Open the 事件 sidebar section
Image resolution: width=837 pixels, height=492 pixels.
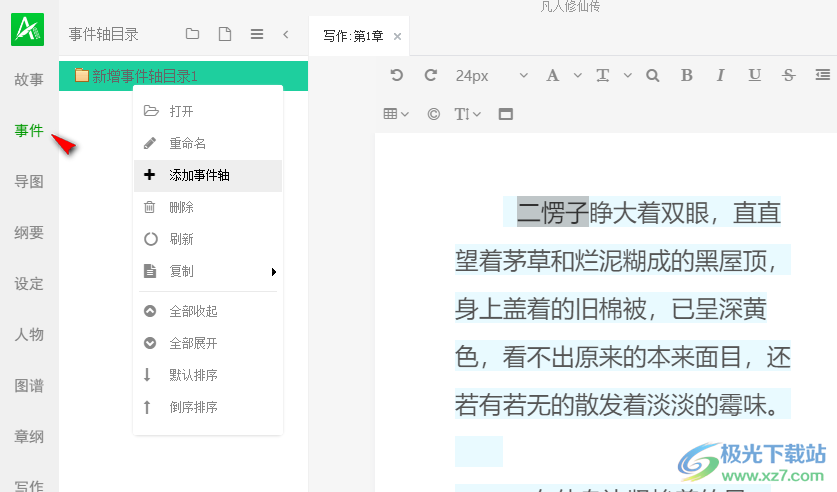click(29, 130)
